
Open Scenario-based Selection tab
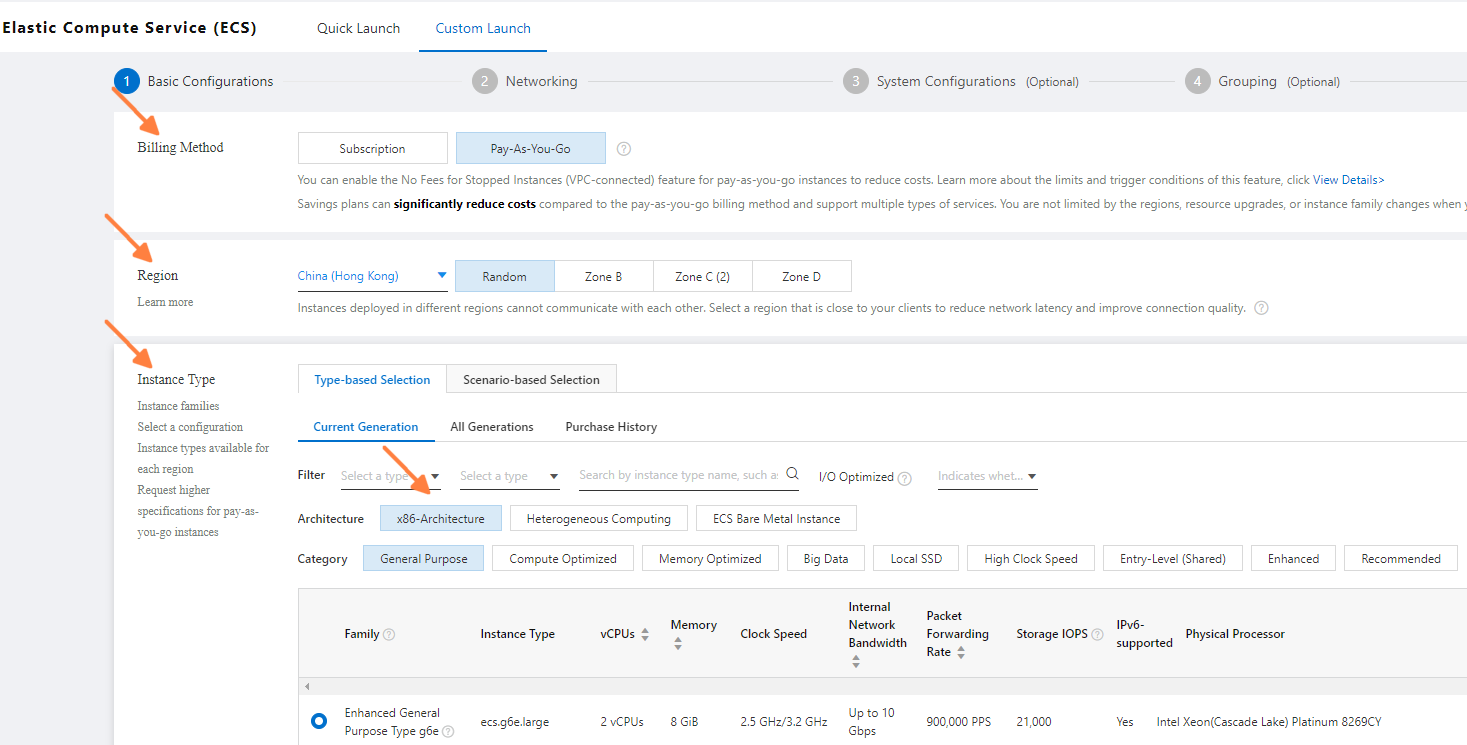point(531,380)
